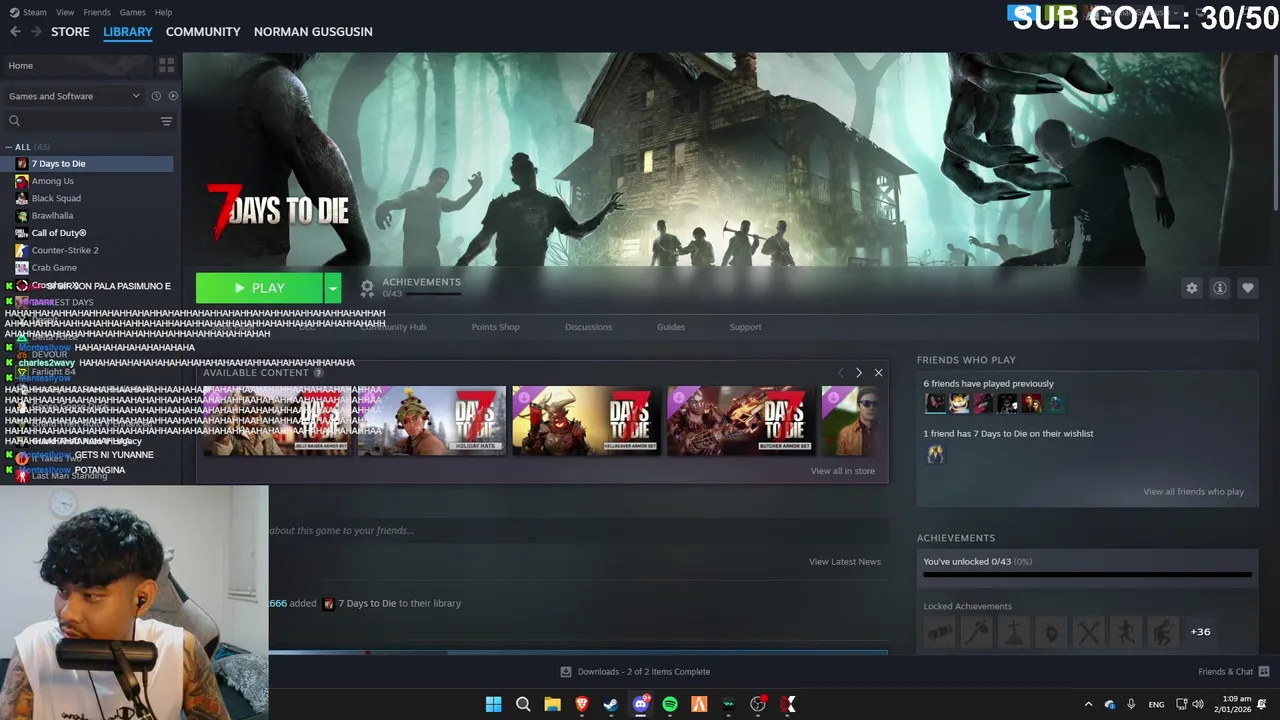Open the library advanced filter icon
The image size is (1280, 720).
(x=166, y=121)
